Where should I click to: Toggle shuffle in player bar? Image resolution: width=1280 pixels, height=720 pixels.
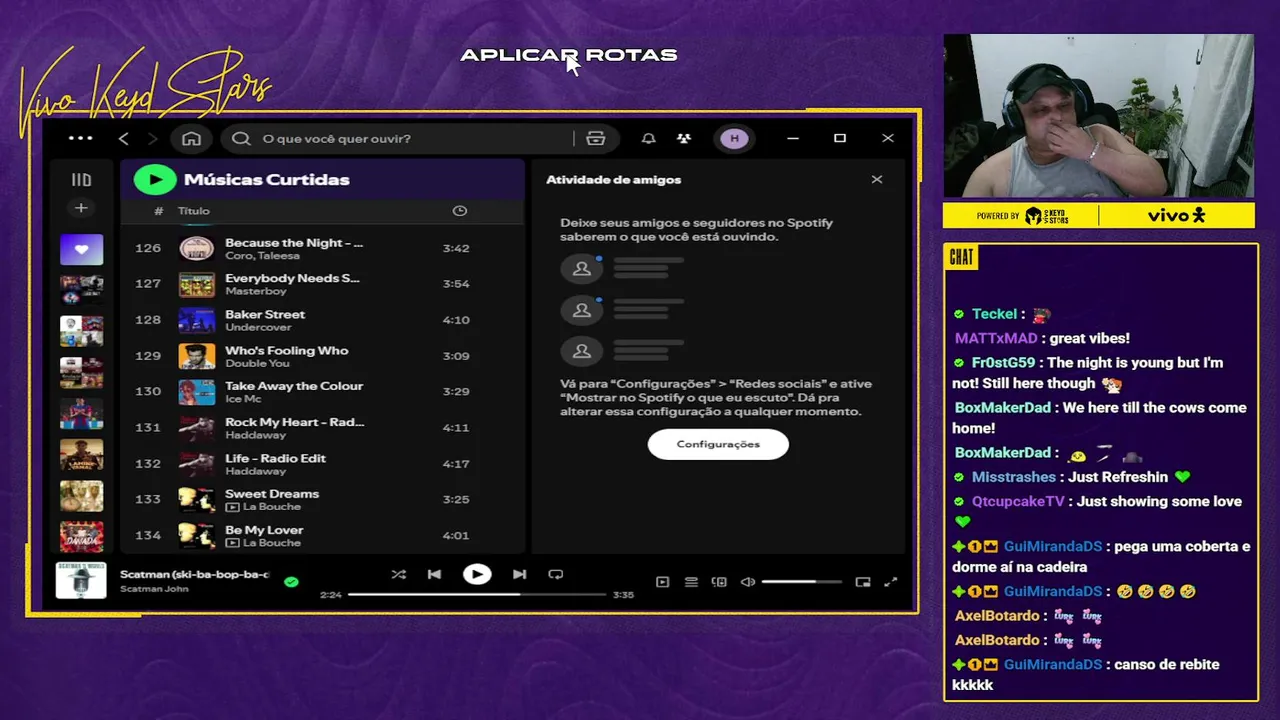398,574
